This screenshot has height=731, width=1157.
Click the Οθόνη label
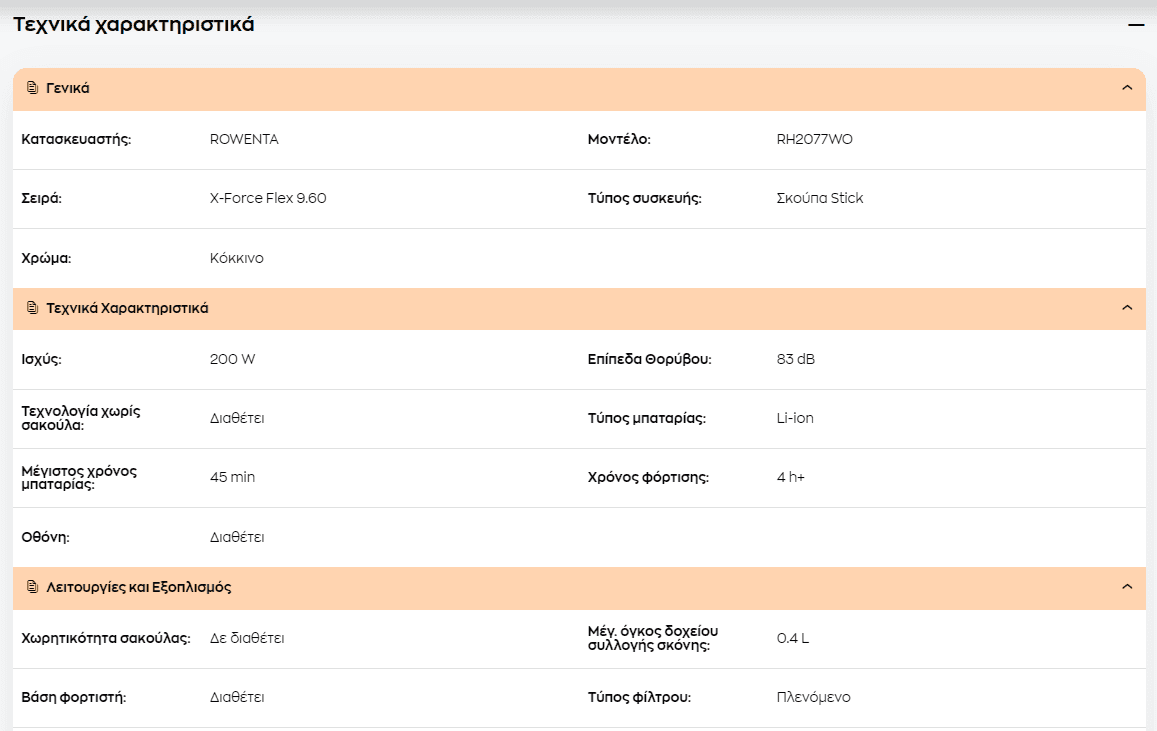point(45,537)
